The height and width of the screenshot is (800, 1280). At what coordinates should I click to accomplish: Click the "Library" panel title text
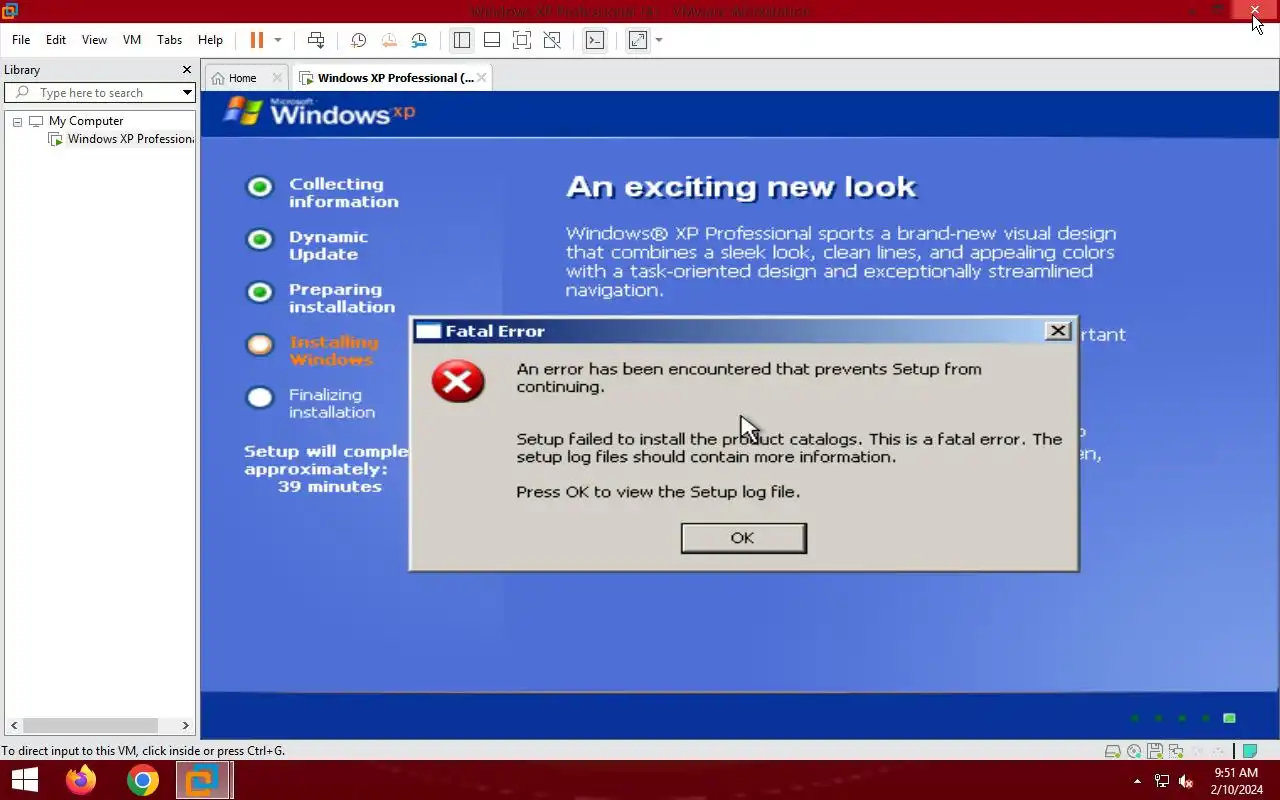click(x=22, y=70)
